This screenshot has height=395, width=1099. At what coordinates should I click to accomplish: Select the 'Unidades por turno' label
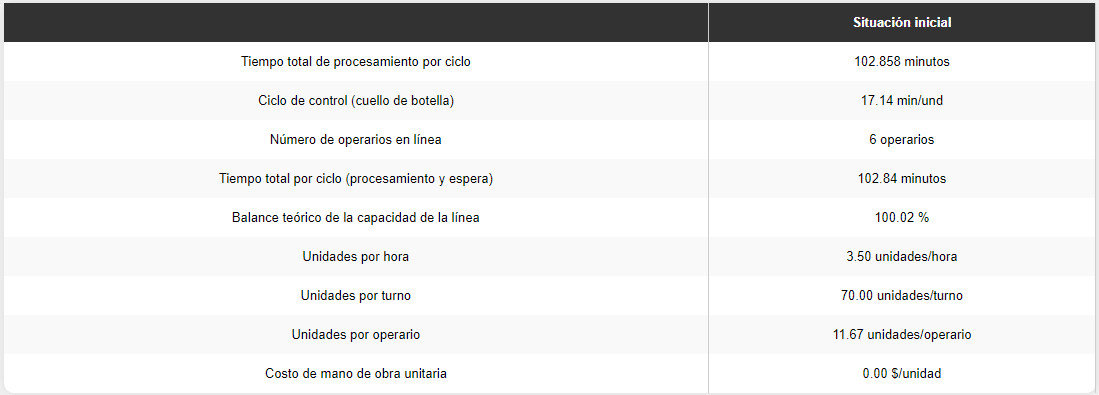356,296
